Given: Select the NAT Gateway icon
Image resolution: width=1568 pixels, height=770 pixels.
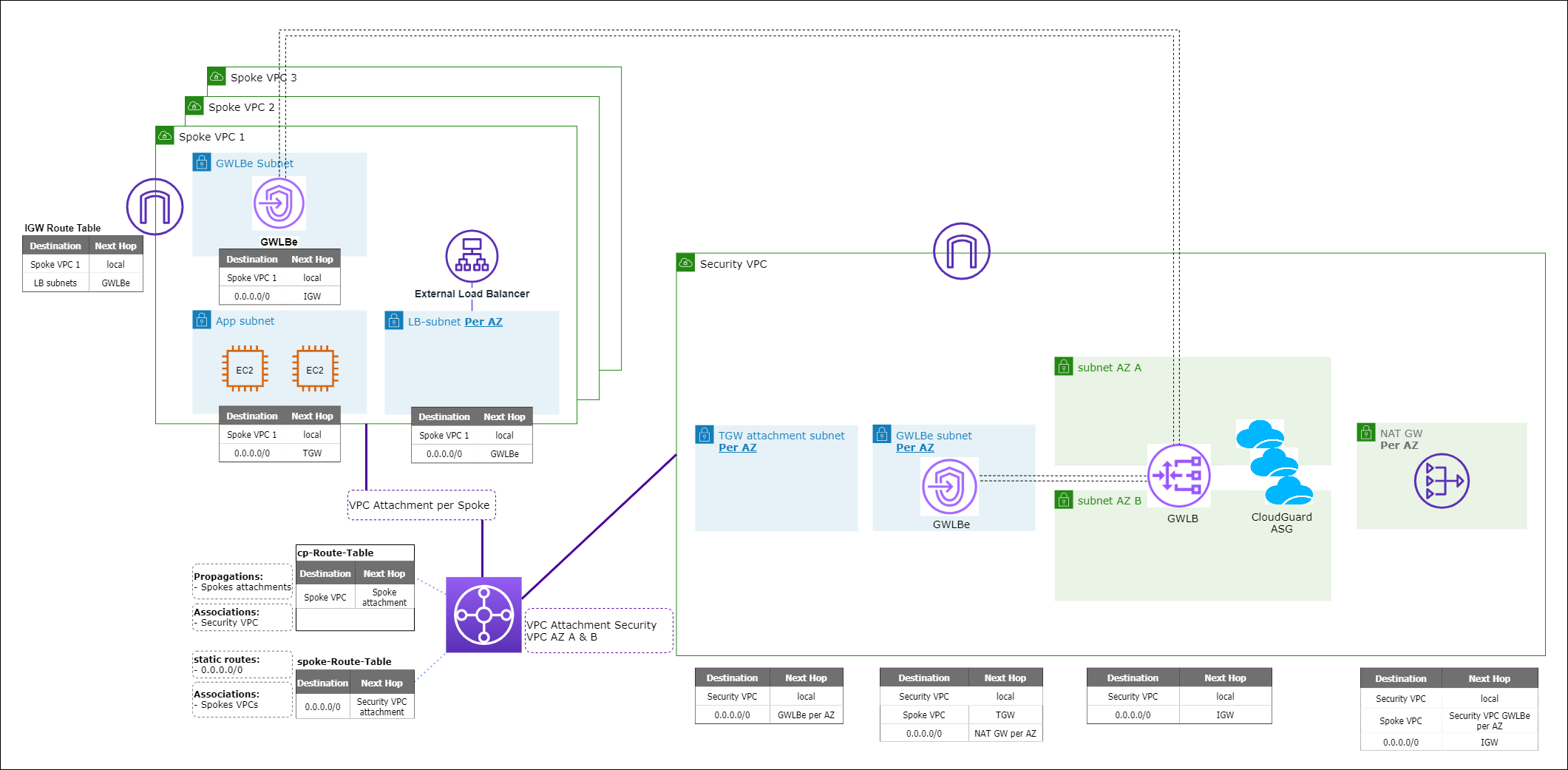Looking at the screenshot, I should tap(1441, 481).
